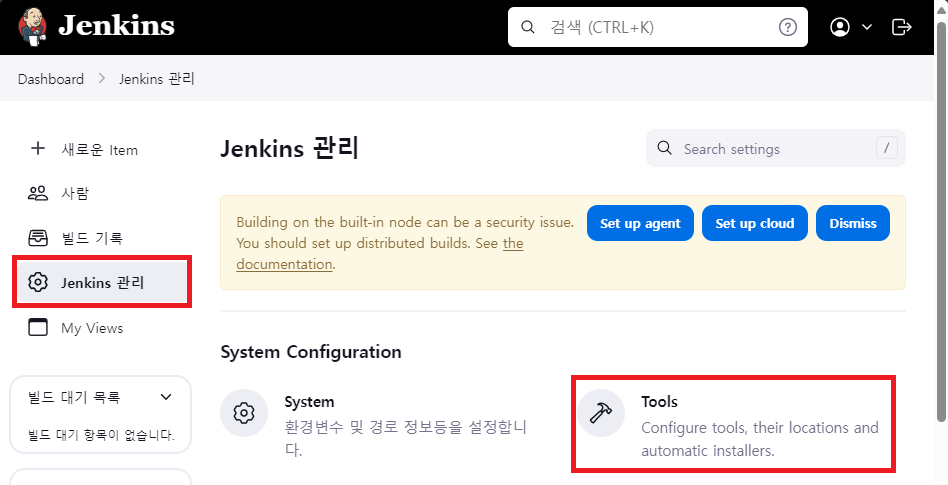
Task: Click the gear icon beside Jenkins 관리
Action: pos(37,282)
